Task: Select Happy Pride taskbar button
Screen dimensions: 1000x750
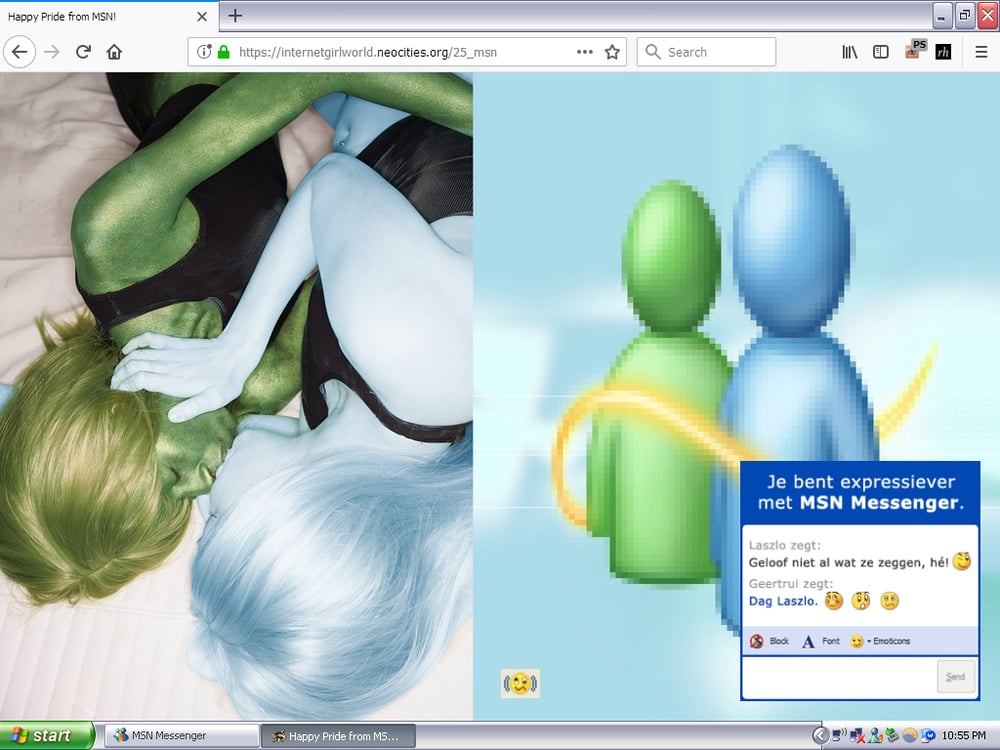Action: (x=338, y=736)
